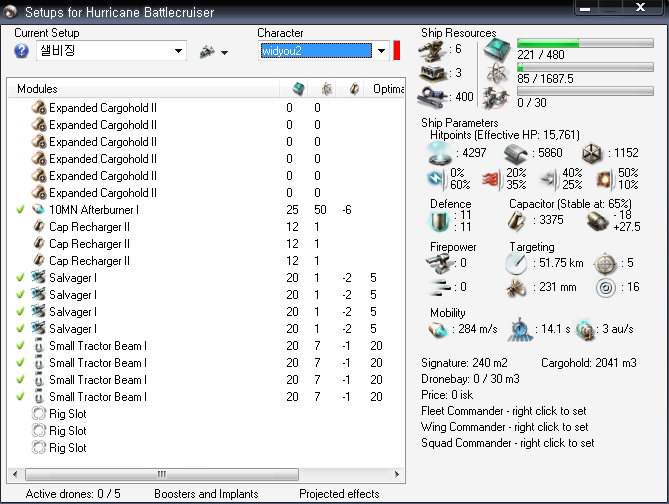Click the capacitor icon showing 3375

tap(517, 221)
